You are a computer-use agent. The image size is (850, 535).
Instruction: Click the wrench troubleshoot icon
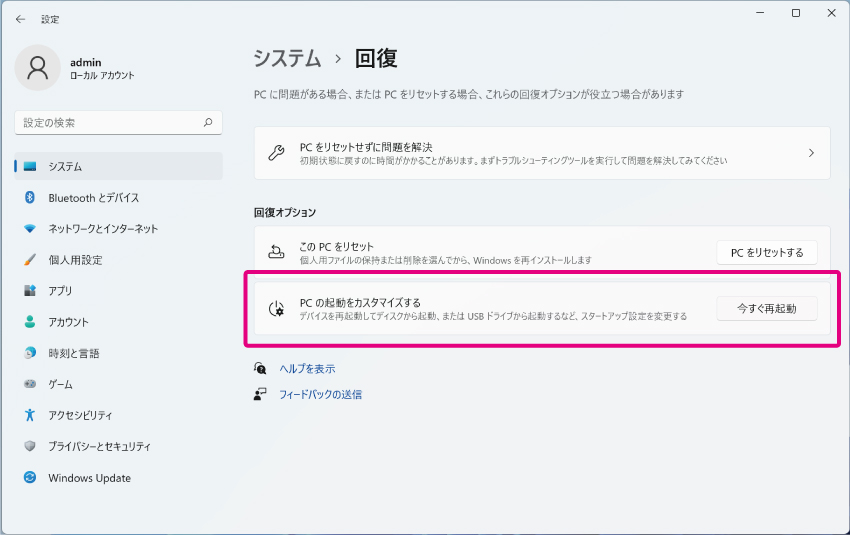point(276,153)
